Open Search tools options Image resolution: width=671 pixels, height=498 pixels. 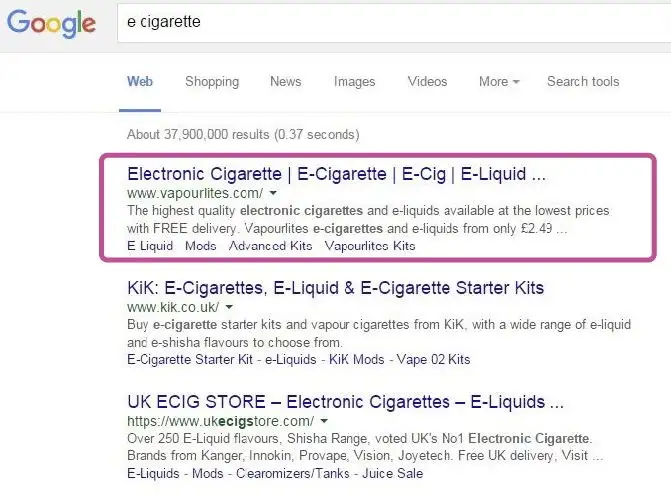click(x=583, y=81)
